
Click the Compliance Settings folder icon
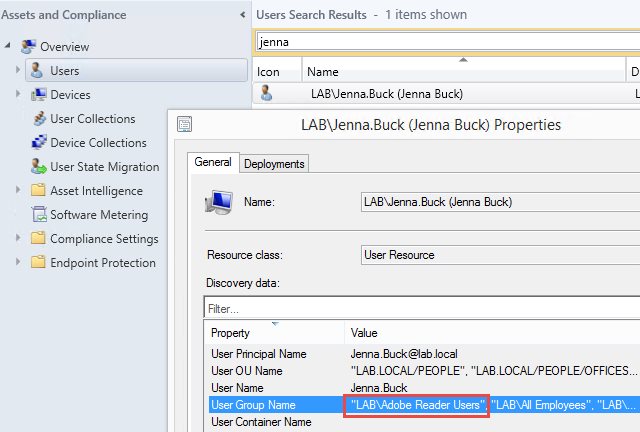(x=38, y=238)
